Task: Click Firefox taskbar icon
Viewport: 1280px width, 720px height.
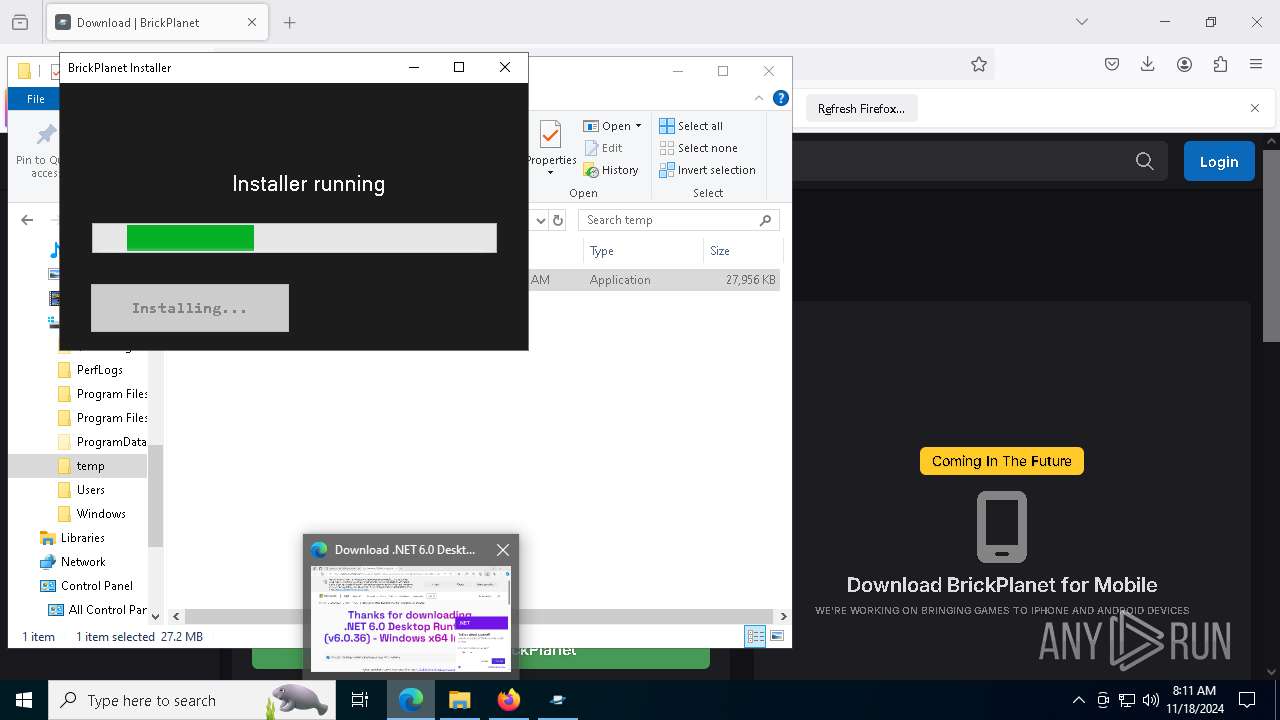Action: [508, 700]
